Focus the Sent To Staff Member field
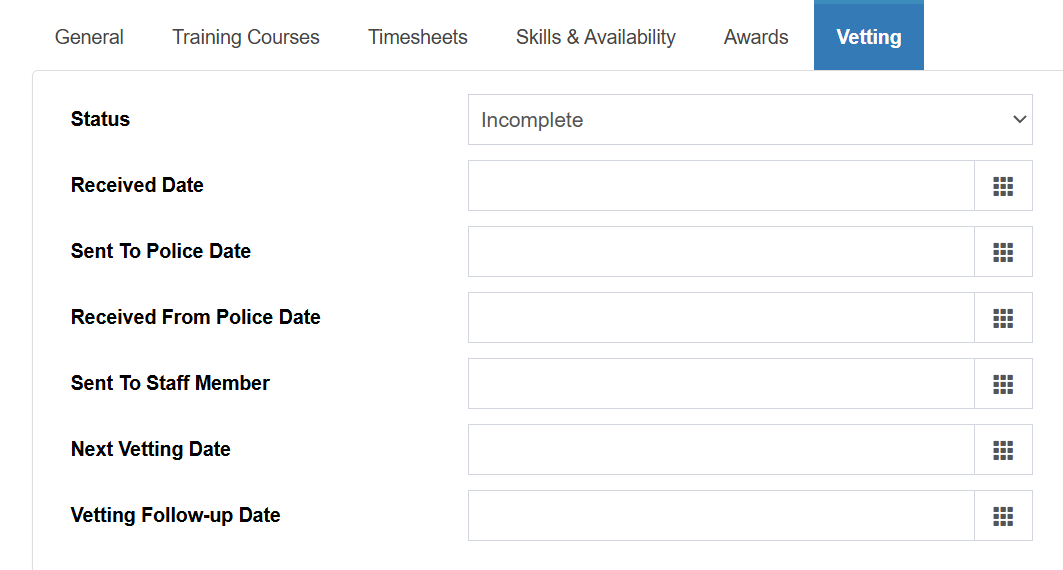Screen dimensions: 1063x570 click(x=721, y=384)
